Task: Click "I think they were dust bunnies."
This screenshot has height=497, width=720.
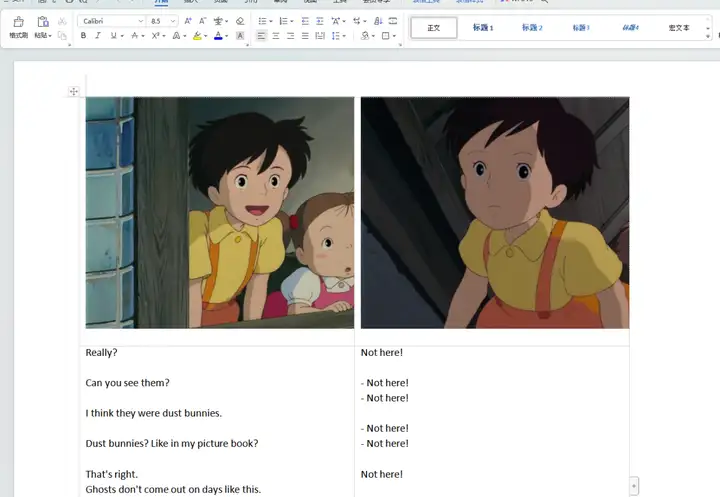Action: pyautogui.click(x=154, y=413)
